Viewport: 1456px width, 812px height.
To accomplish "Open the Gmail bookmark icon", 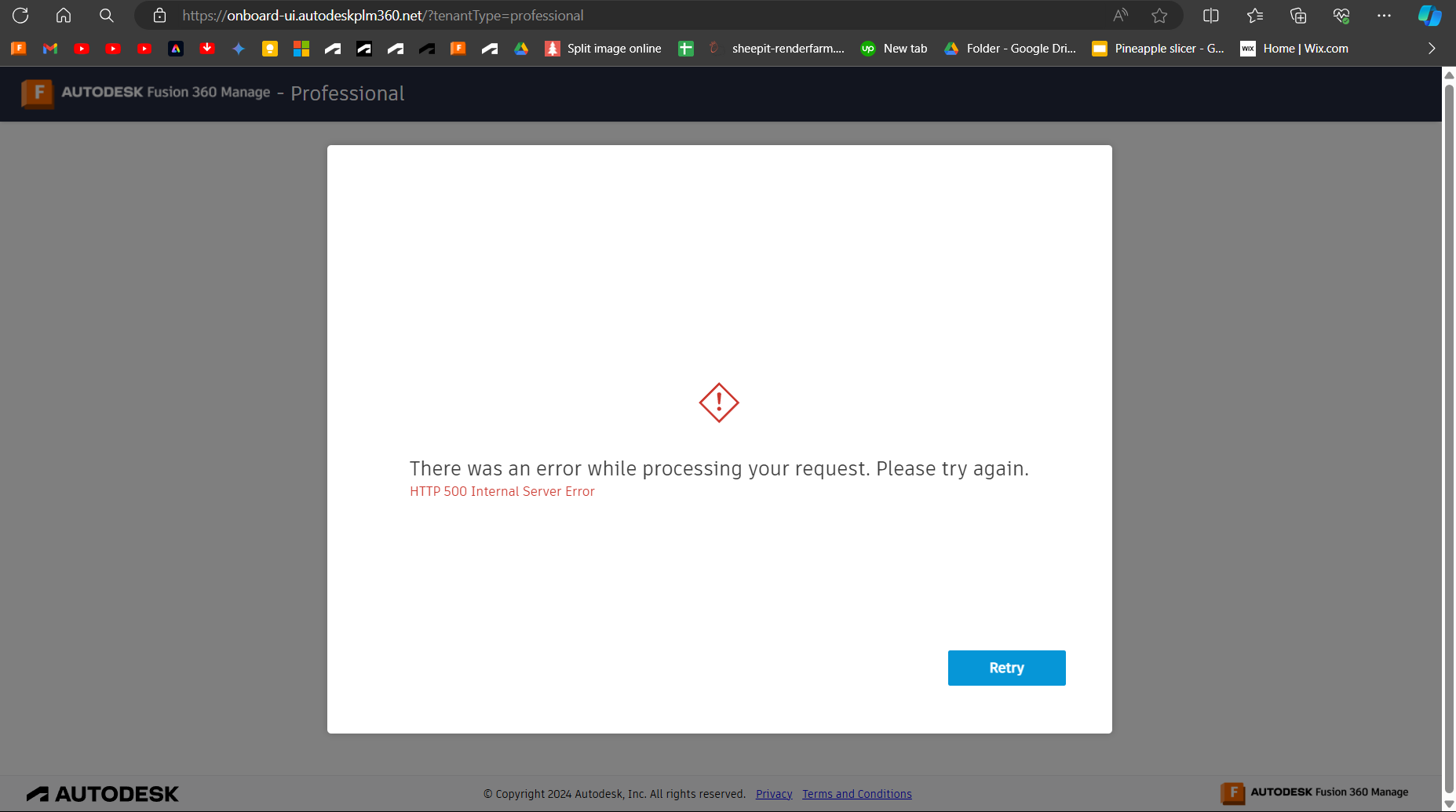I will point(49,48).
